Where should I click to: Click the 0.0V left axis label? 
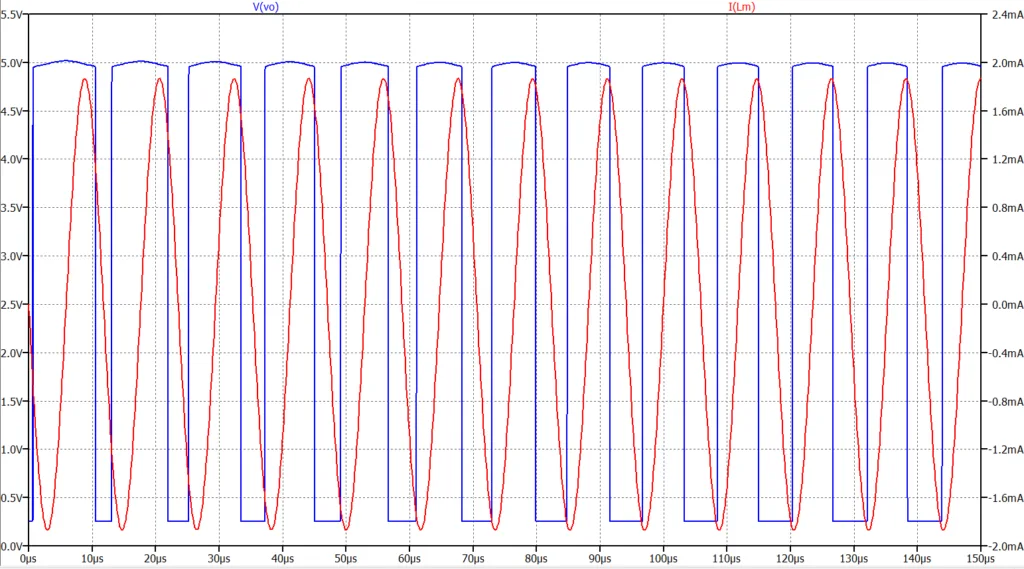[12, 546]
